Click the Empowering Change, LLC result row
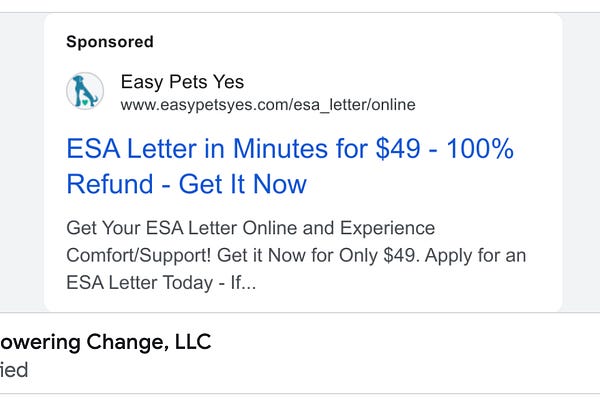The height and width of the screenshot is (400, 600). click(300, 353)
